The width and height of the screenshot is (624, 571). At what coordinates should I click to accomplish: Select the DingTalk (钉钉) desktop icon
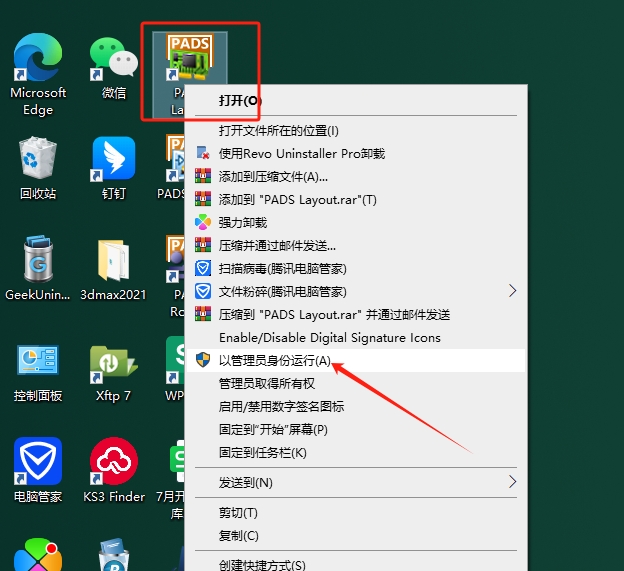tap(113, 162)
